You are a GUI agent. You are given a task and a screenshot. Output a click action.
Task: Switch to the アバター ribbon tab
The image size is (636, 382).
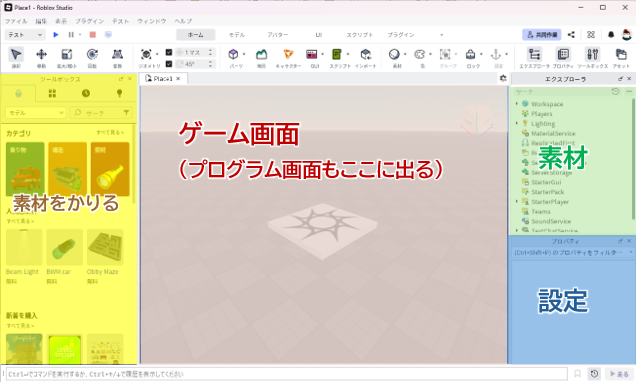click(277, 35)
